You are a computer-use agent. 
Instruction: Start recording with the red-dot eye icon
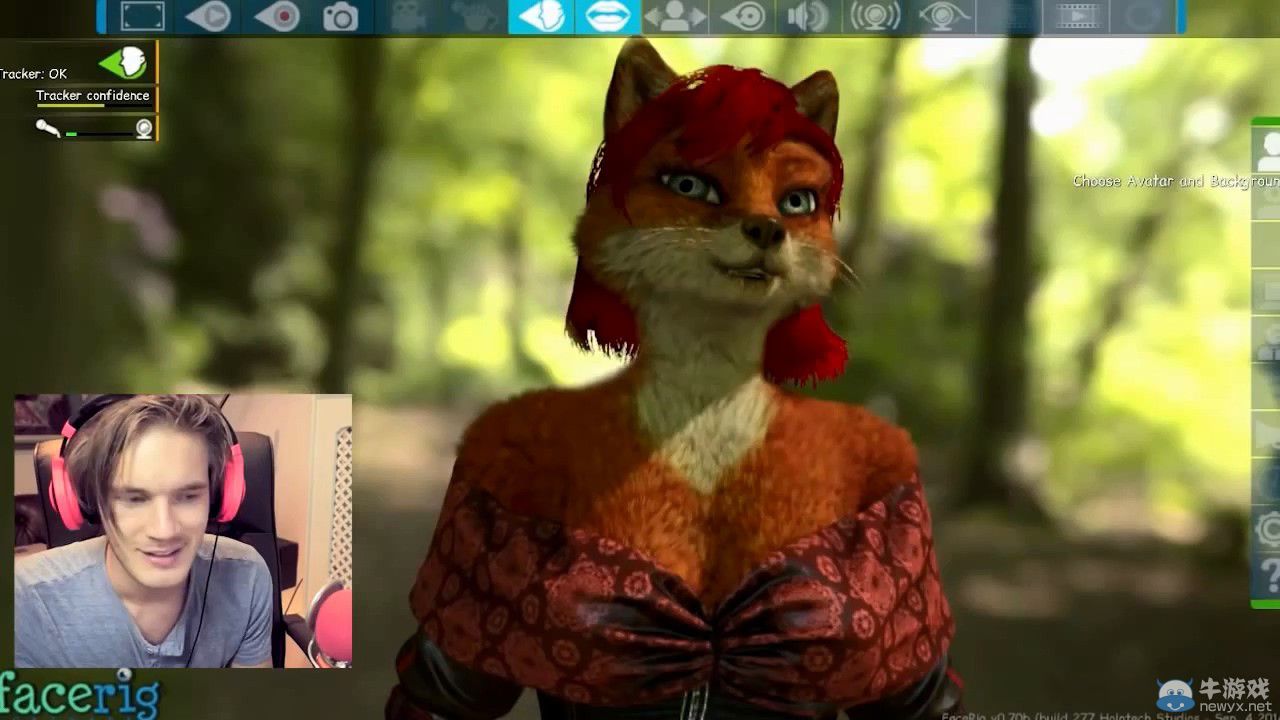pos(275,16)
